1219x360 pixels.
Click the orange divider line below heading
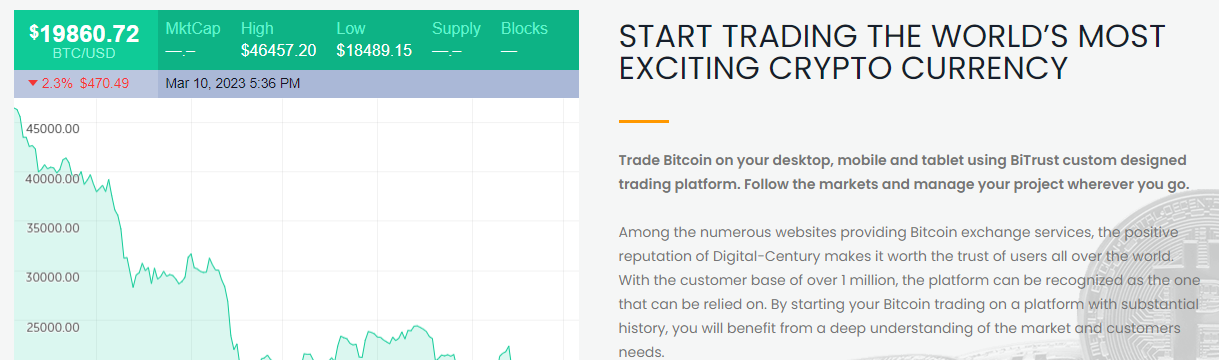pos(643,121)
